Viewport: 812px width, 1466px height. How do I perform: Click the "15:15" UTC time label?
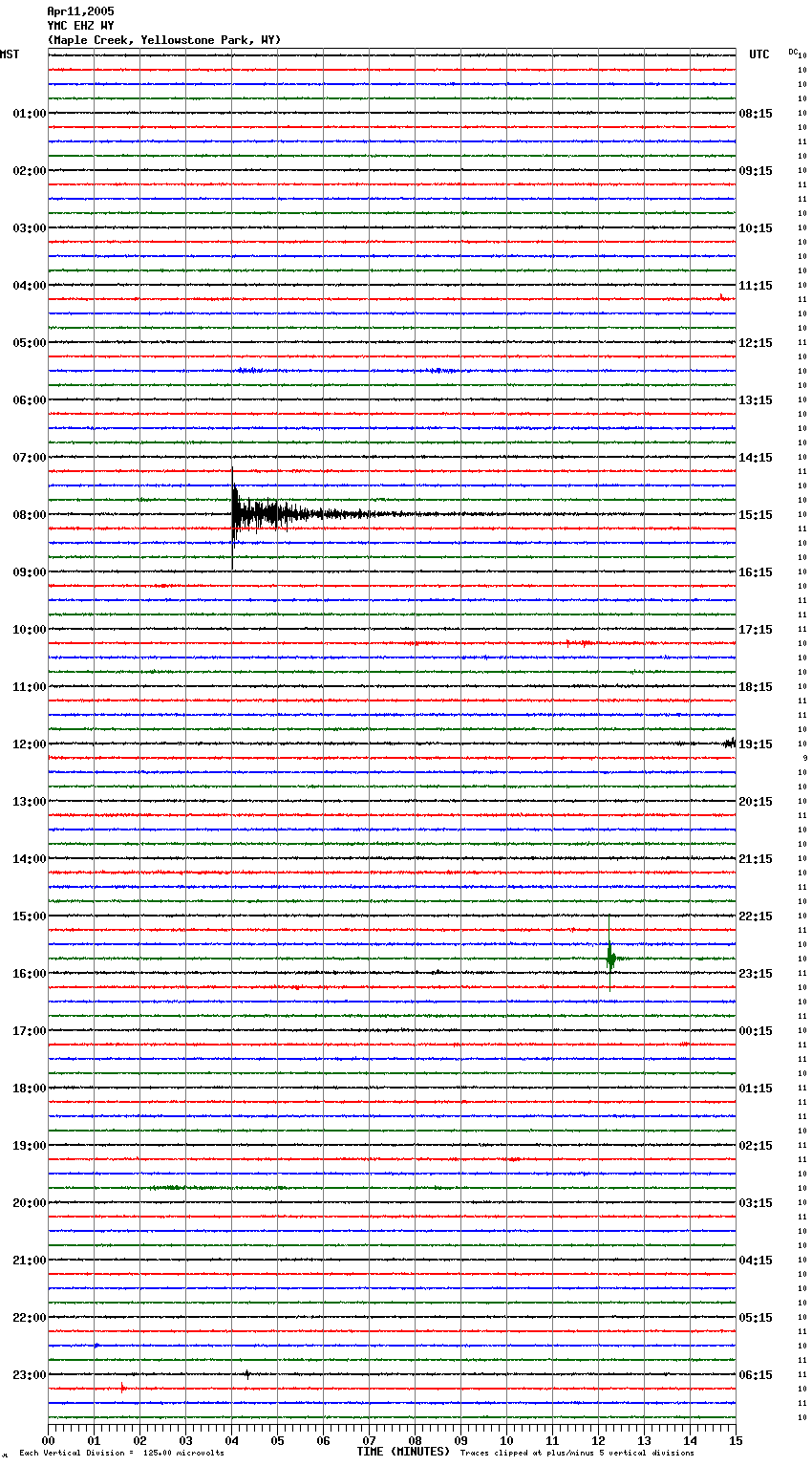(x=756, y=515)
